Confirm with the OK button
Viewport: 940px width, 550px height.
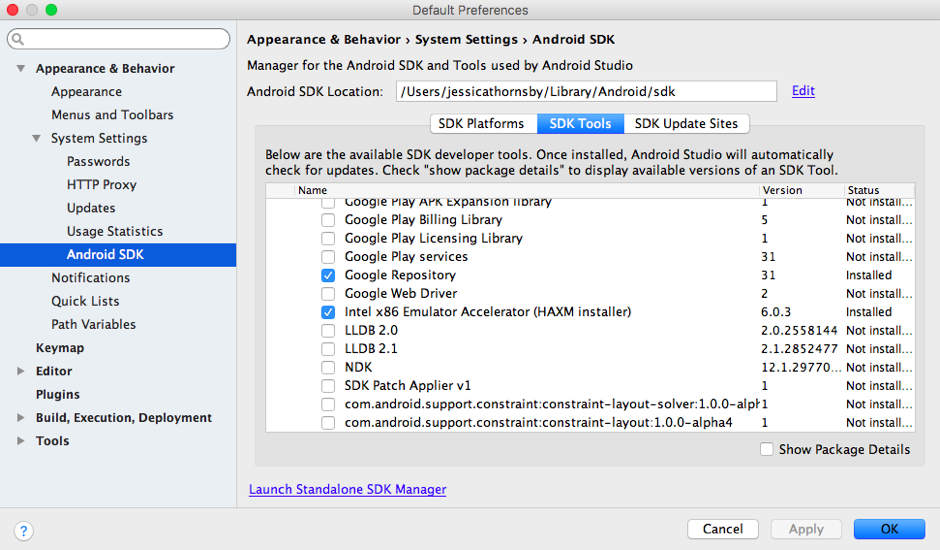point(890,529)
